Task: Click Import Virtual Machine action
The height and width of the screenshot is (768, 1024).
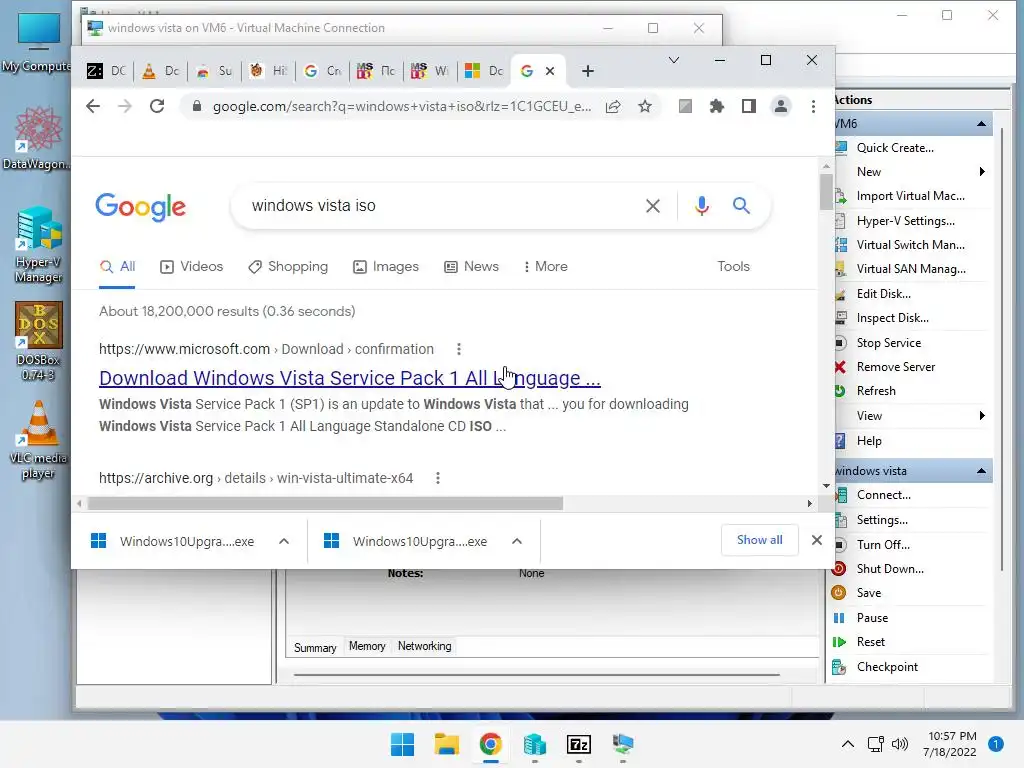Action: click(910, 196)
